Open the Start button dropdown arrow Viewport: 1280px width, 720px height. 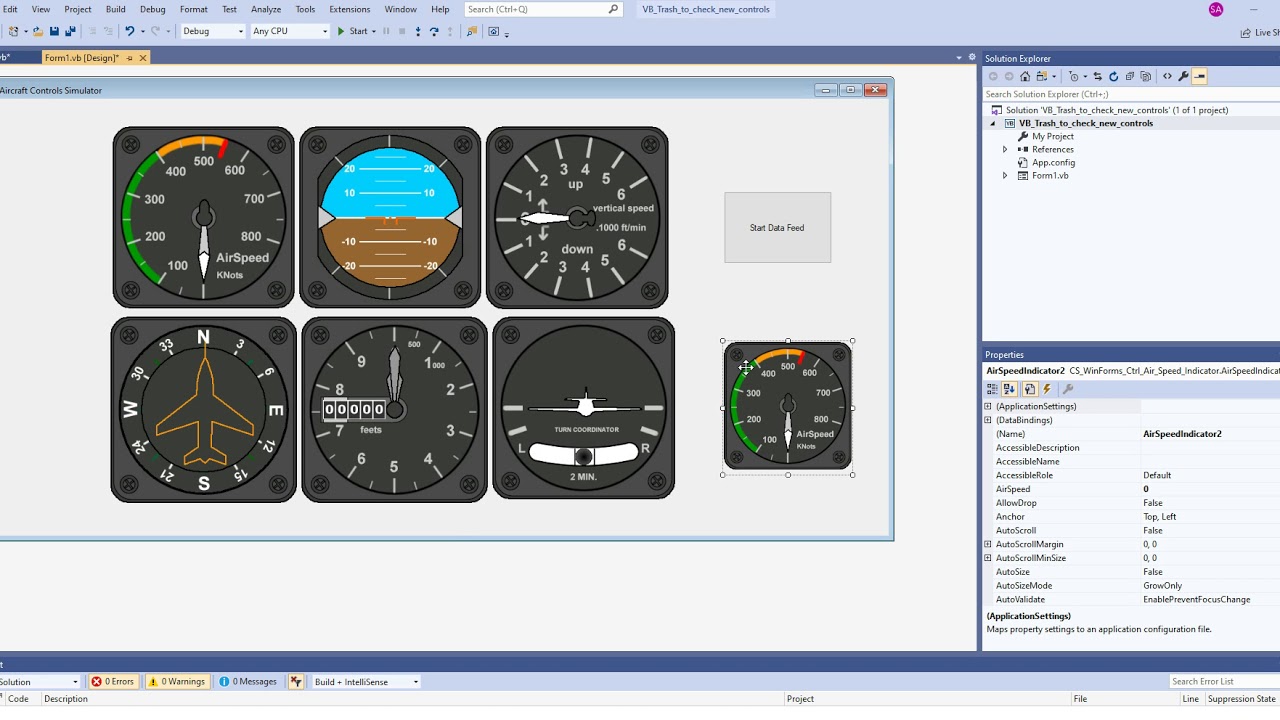[x=373, y=31]
